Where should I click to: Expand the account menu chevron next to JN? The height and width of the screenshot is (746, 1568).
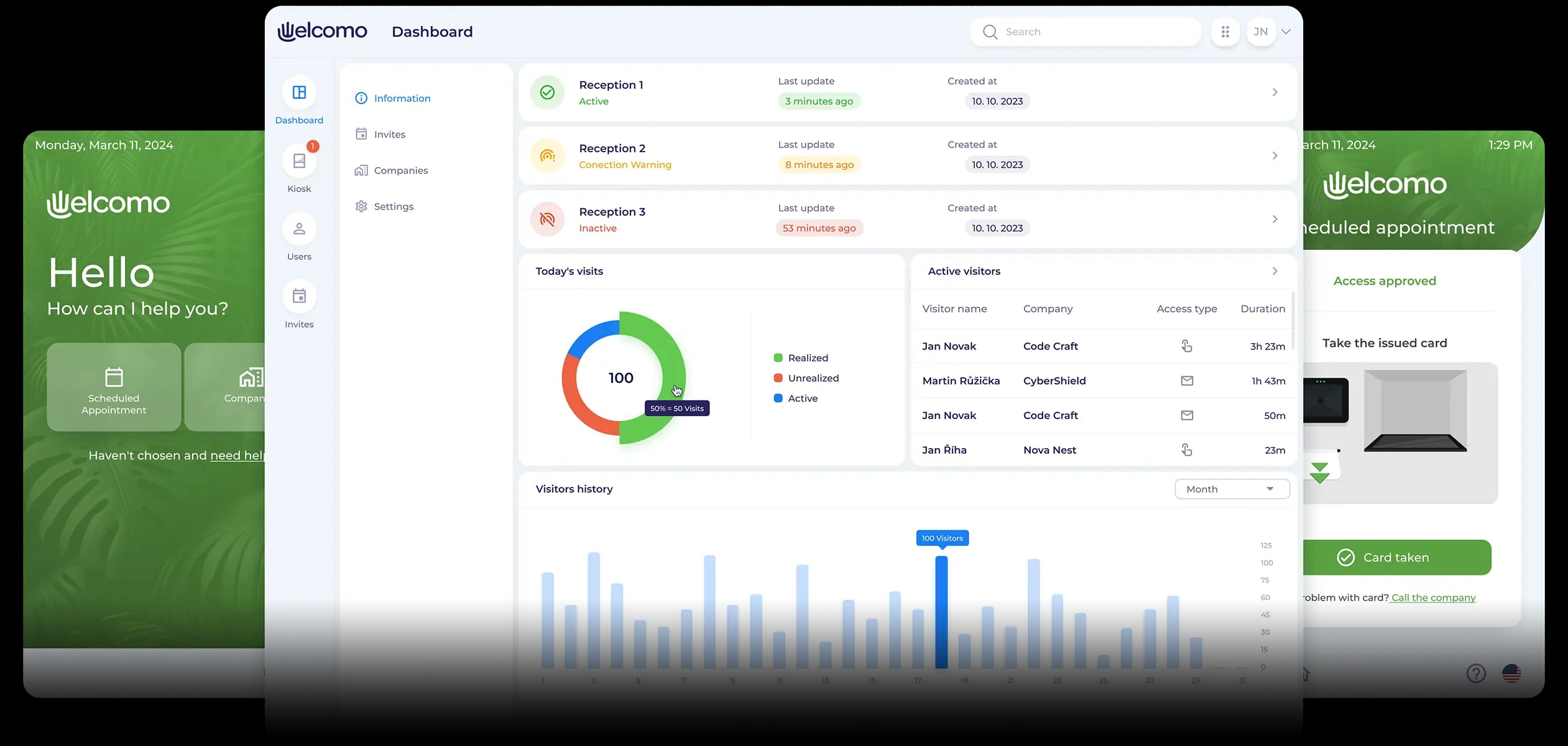coord(1286,32)
